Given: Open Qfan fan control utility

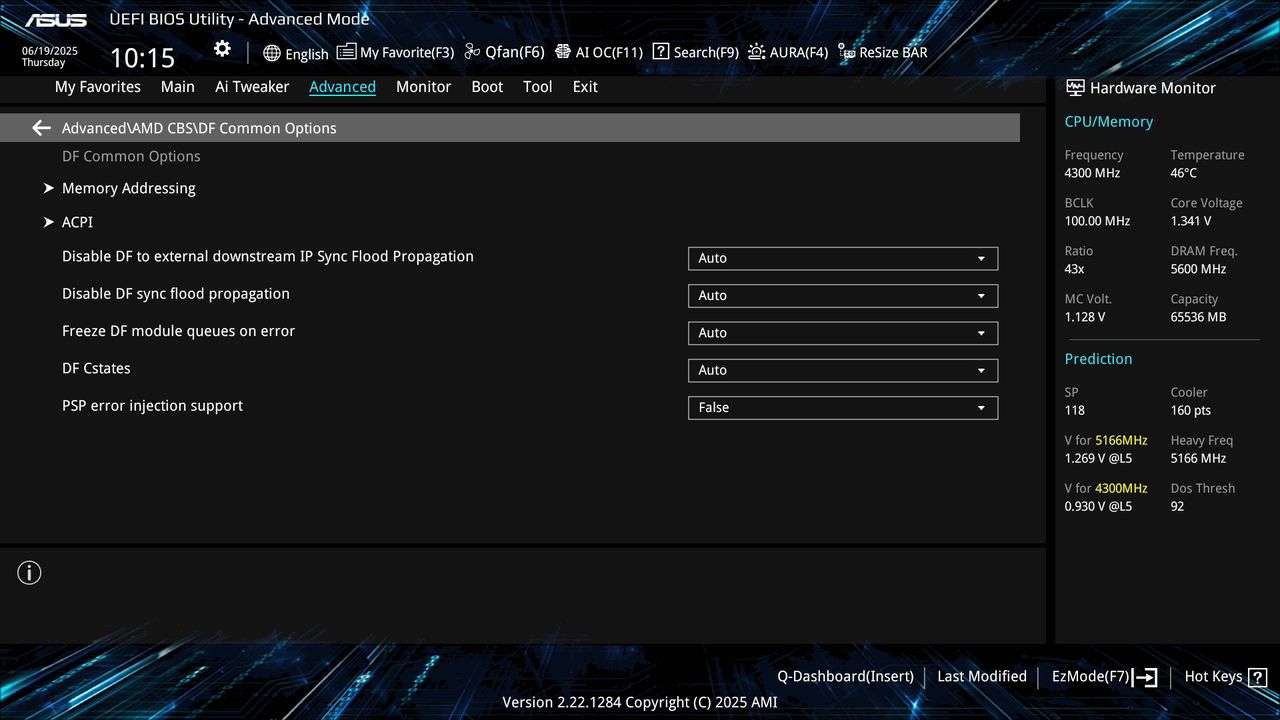Looking at the screenshot, I should point(504,52).
